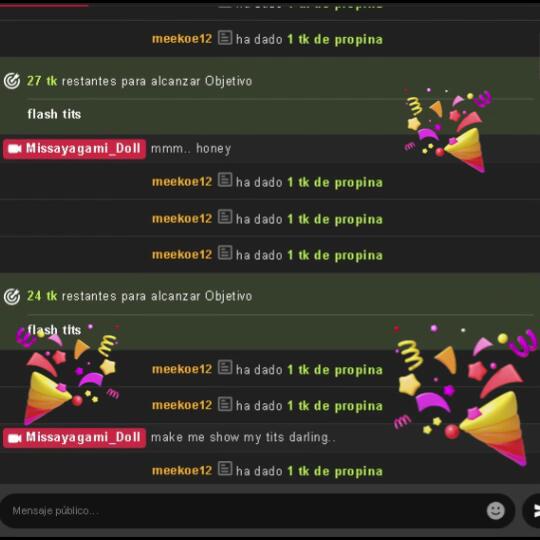Screen dimensions: 540x540
Task: Click the large party popper sticker beside 'darling' message
Action: tap(465, 395)
